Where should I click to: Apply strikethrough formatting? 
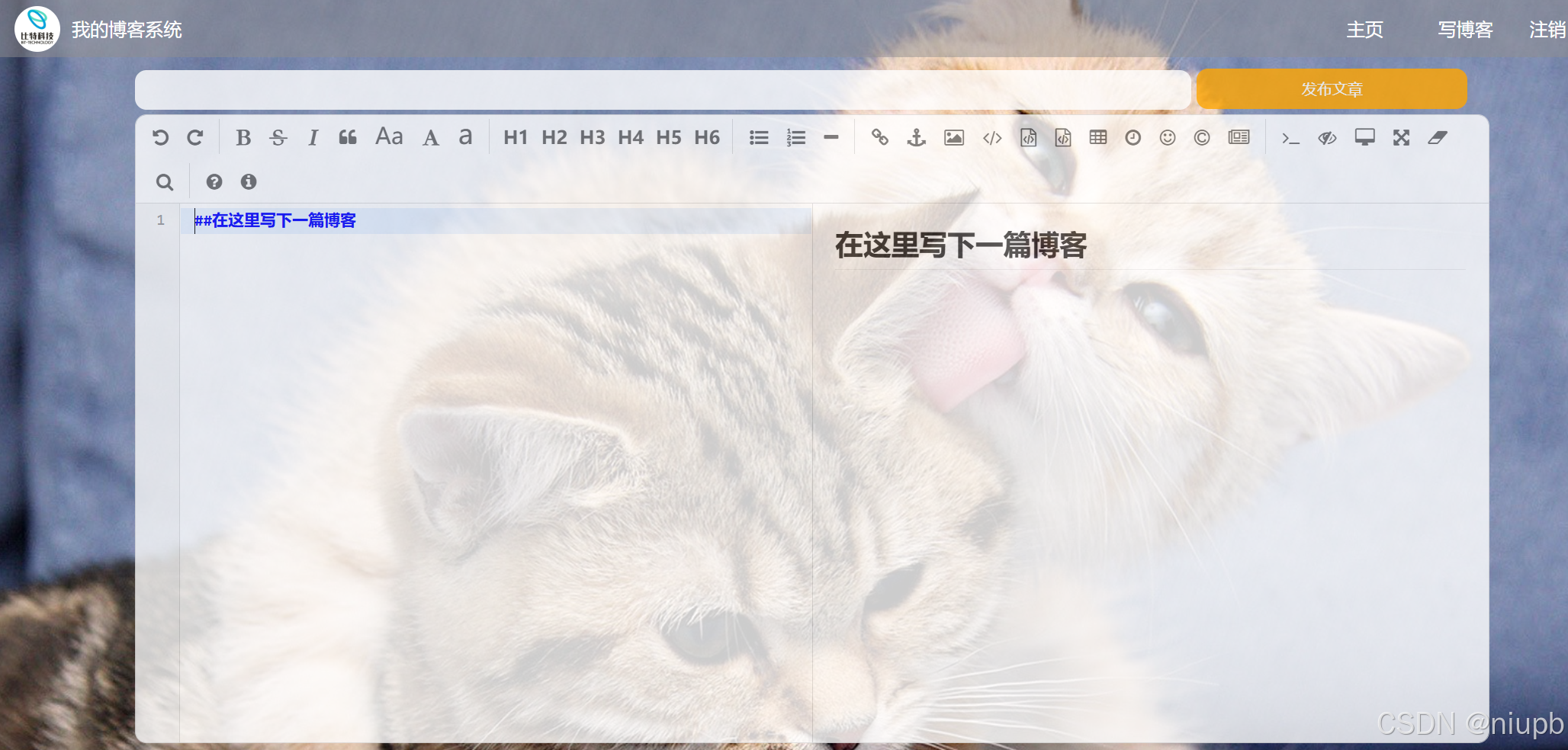click(278, 137)
